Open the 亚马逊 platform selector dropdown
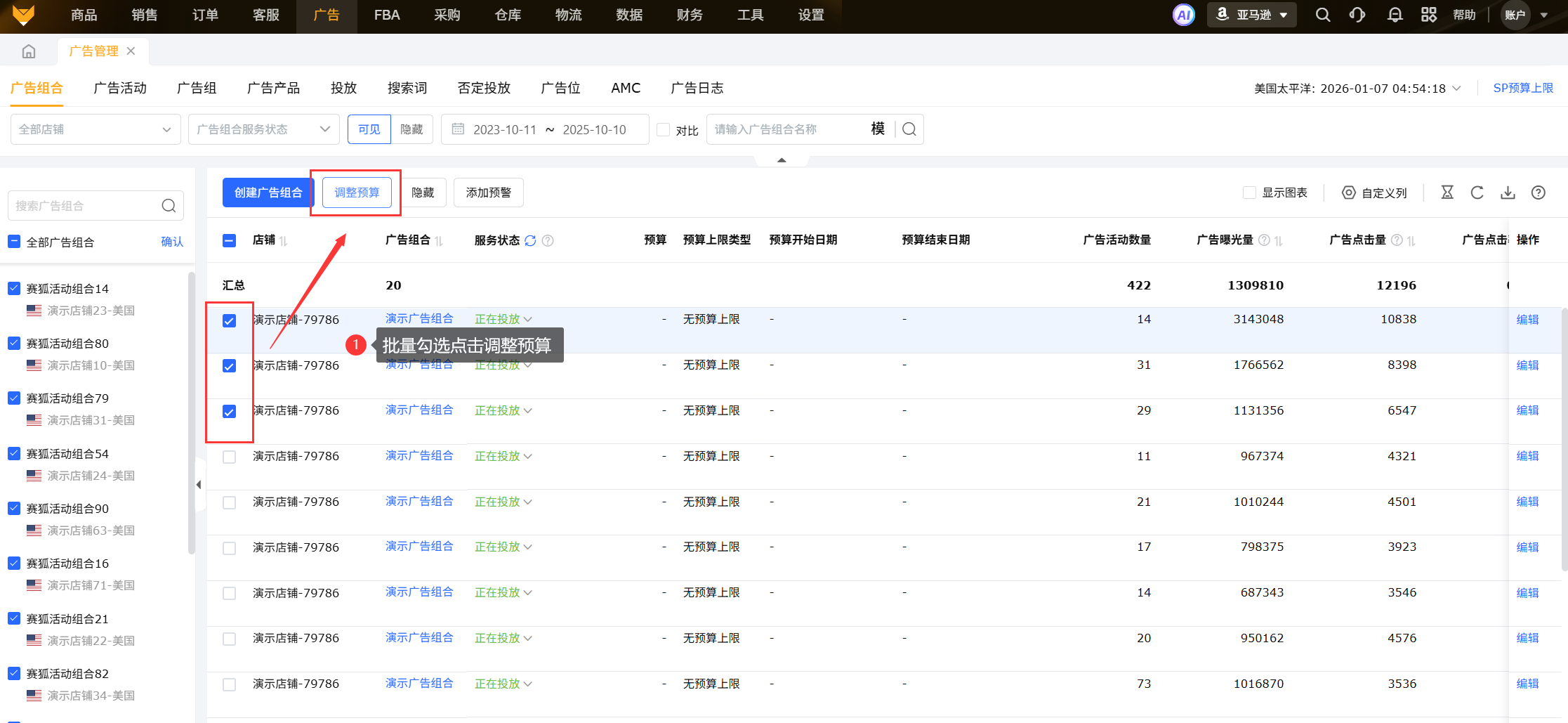The height and width of the screenshot is (723, 1568). tap(1252, 15)
